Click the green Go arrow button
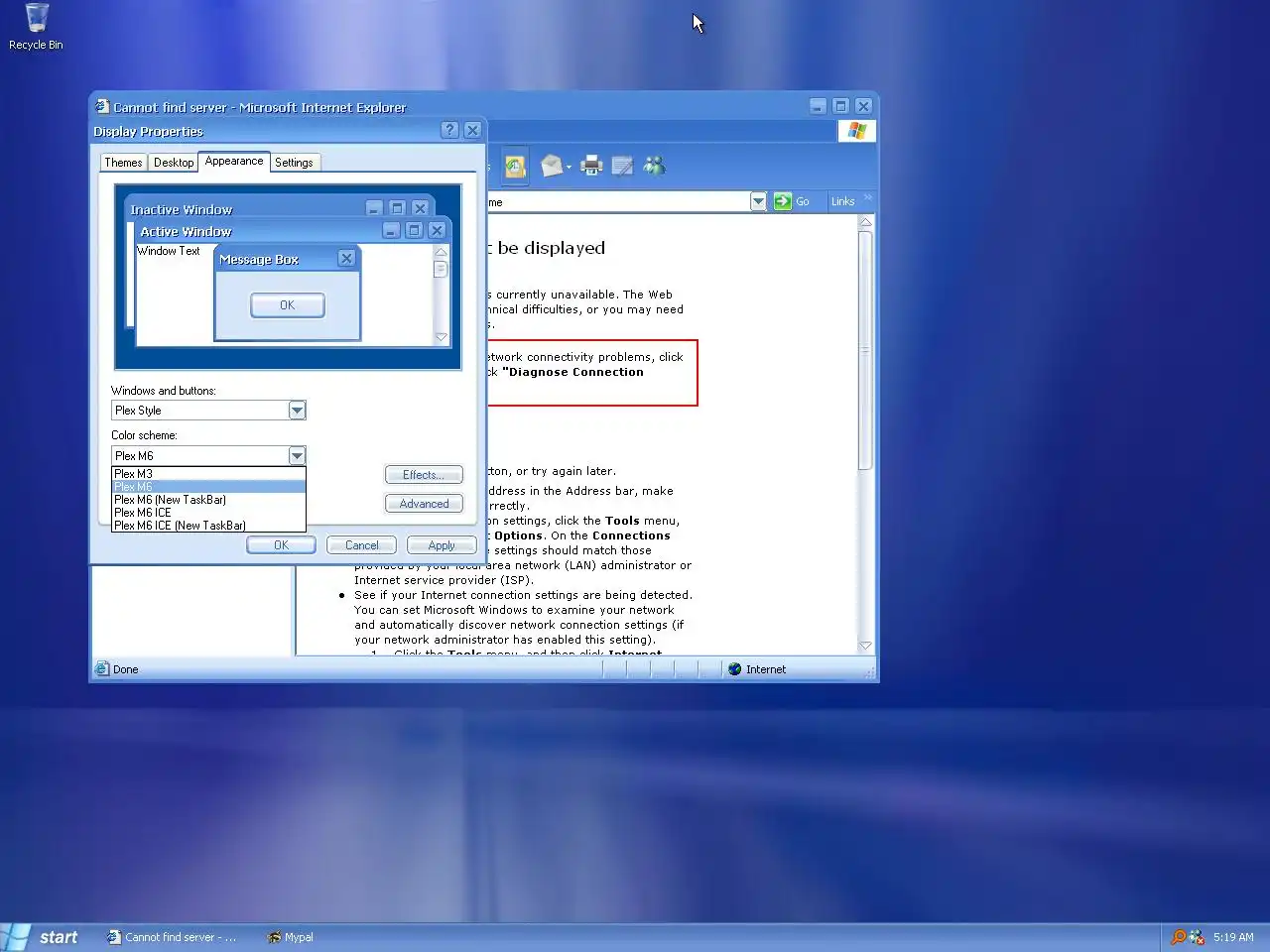 [783, 201]
